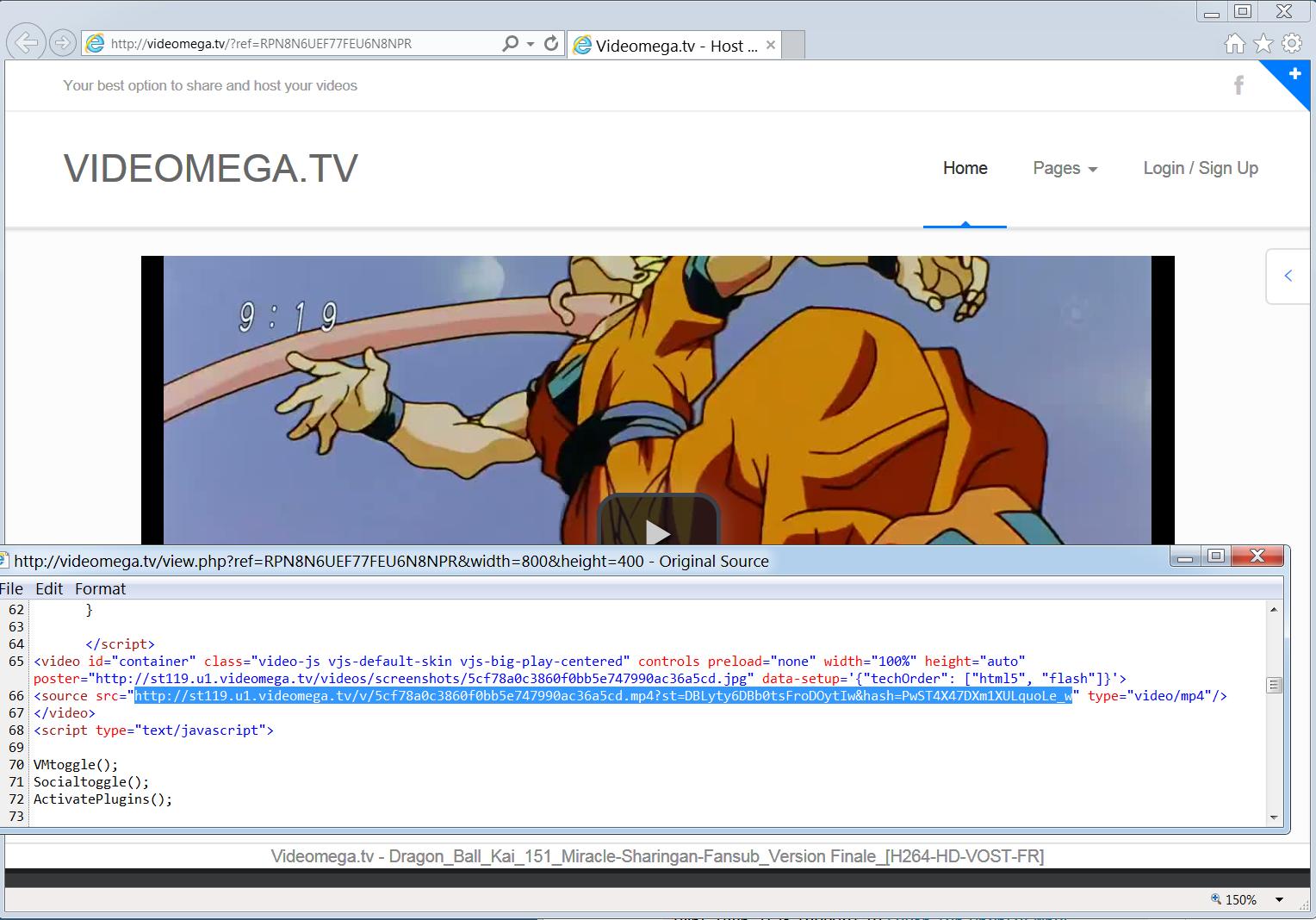Screen dimensions: 1316x920
Task: Open a new blank tab button
Action: point(793,45)
